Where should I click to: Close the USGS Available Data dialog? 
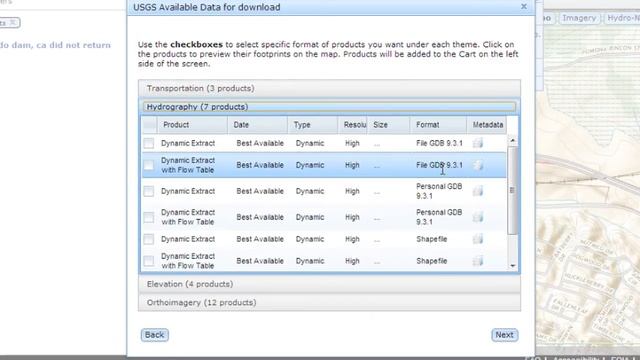(x=524, y=7)
